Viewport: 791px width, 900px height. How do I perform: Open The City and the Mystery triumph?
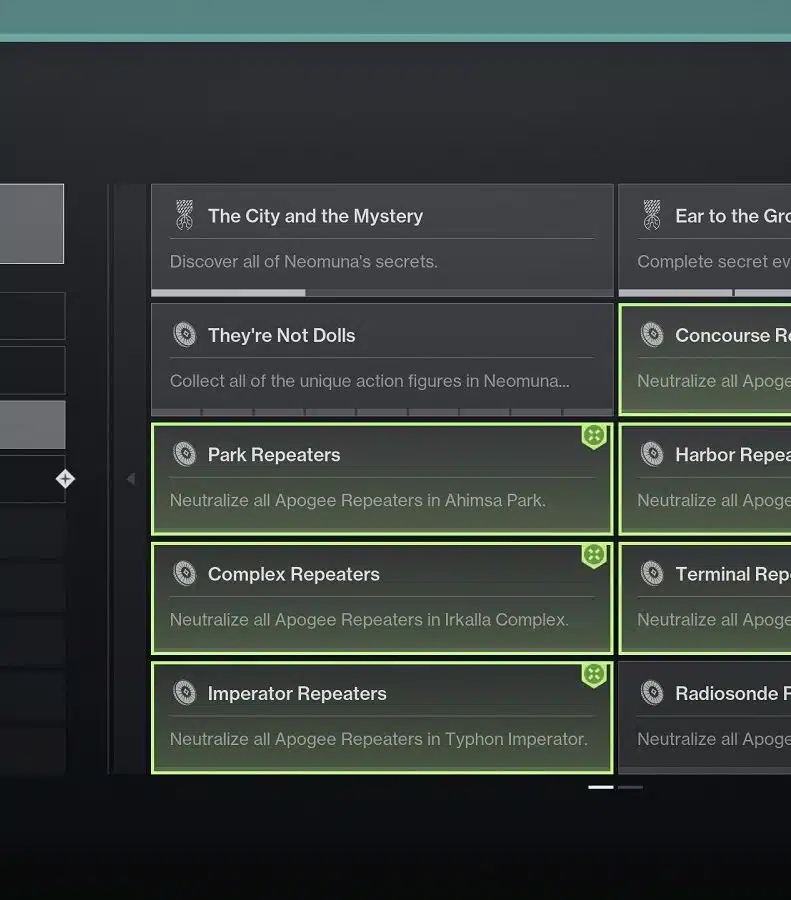382,240
